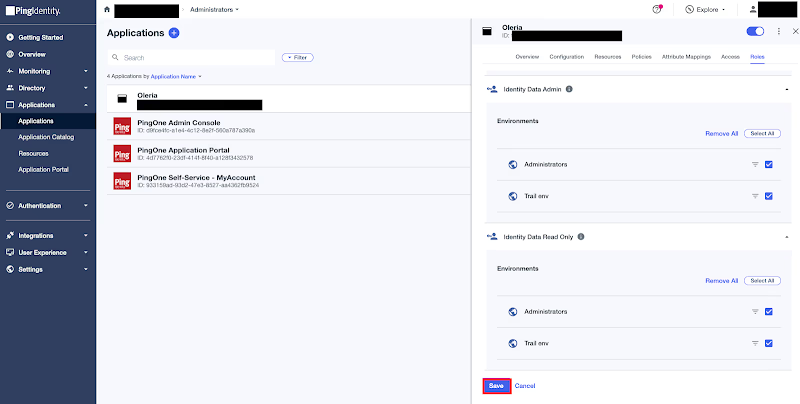Click the Identity Data Read Only role icon
This screenshot has height=404, width=800.
[492, 237]
